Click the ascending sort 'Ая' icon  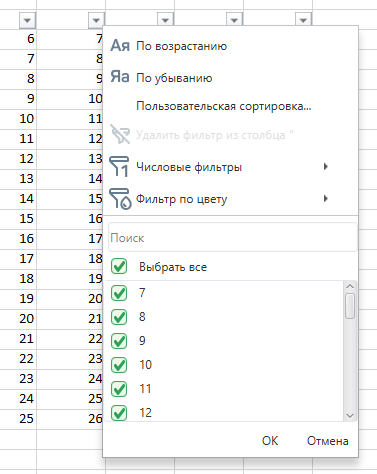120,45
